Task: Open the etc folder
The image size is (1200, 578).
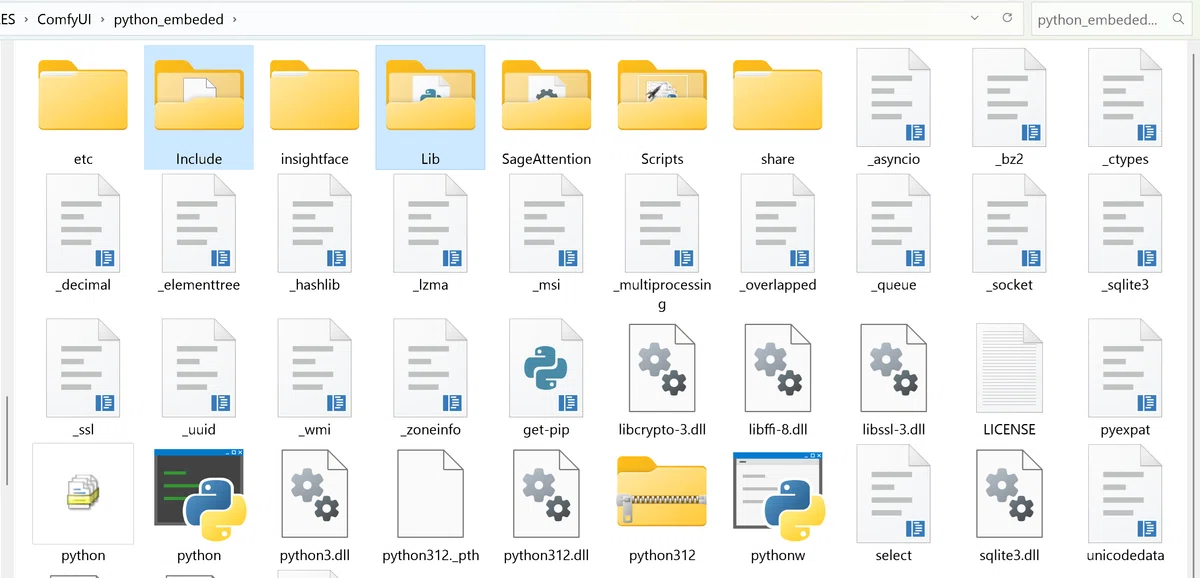Action: 83,107
